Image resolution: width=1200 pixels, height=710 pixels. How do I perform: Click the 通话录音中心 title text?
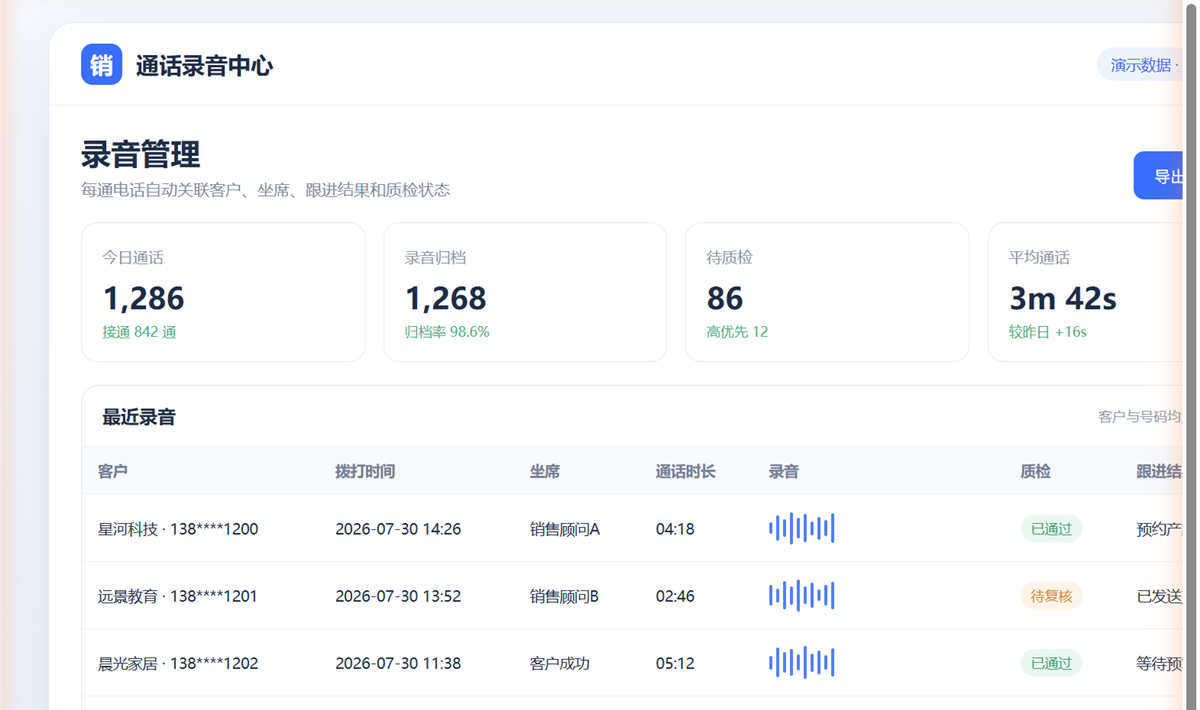point(204,66)
